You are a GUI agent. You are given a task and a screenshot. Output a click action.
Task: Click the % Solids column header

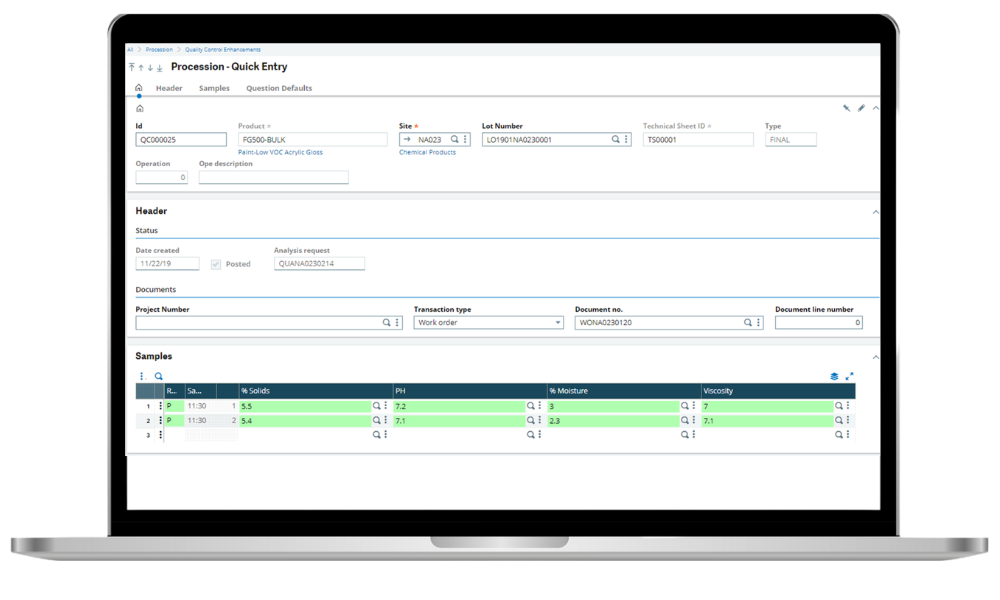click(x=316, y=391)
